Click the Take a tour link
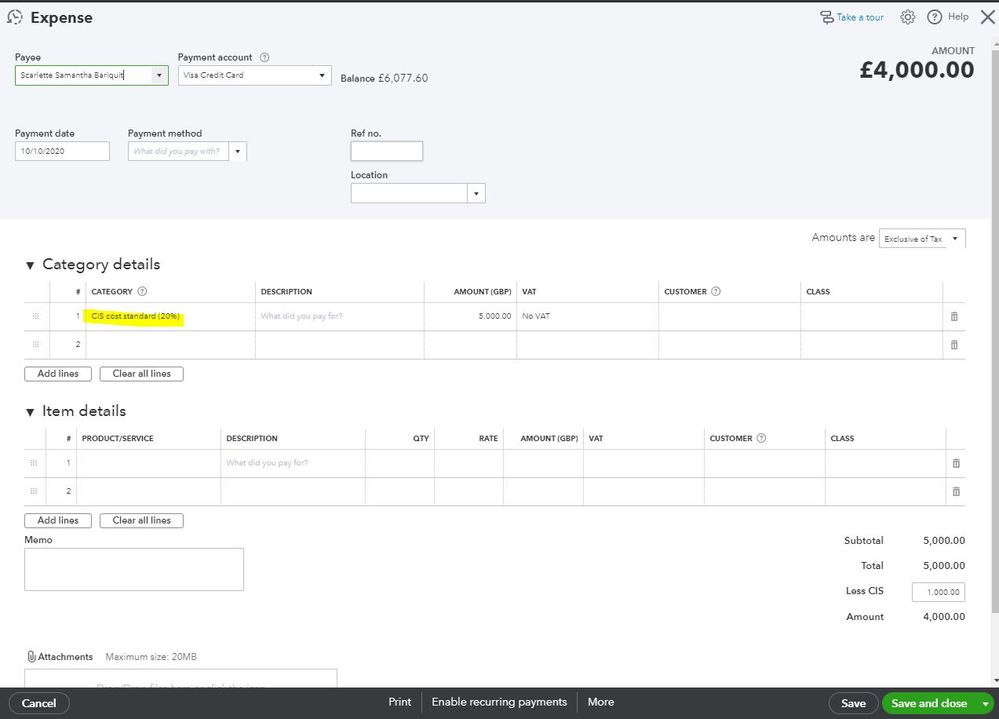This screenshot has height=719, width=999. point(851,17)
